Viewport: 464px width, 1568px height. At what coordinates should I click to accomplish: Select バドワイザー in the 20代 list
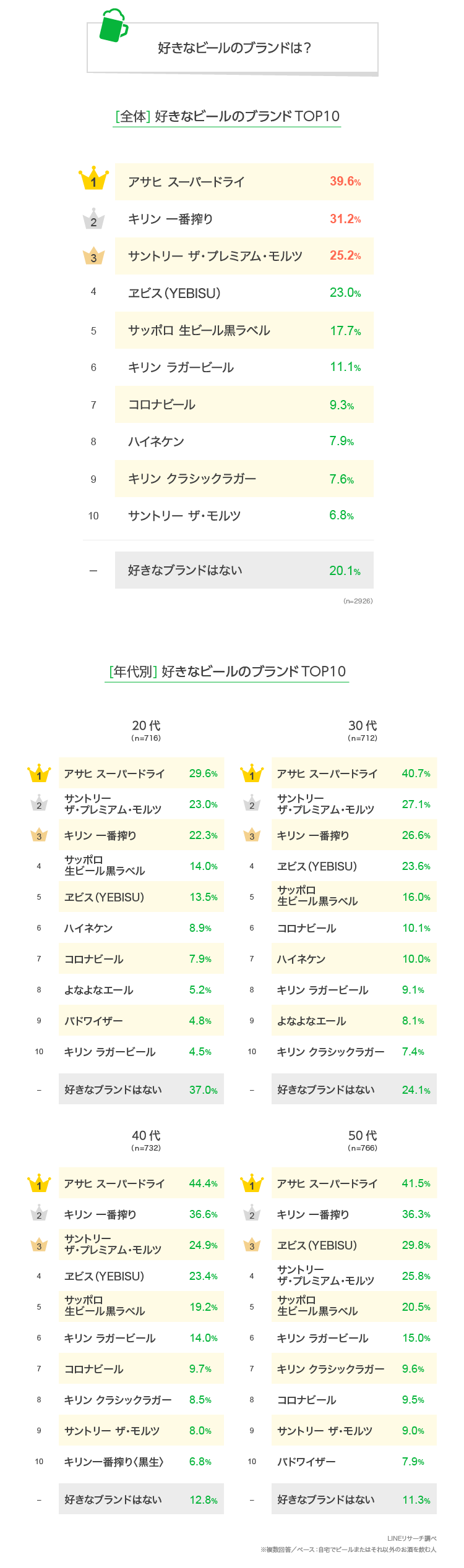(93, 1021)
